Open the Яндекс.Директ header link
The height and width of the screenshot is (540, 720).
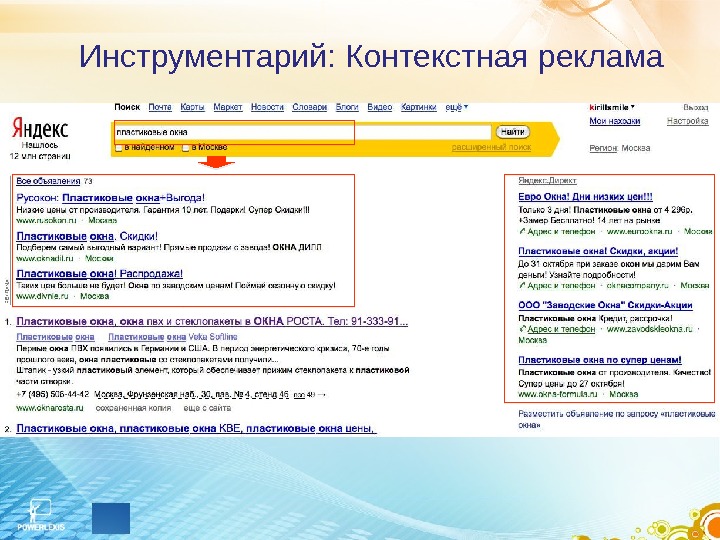point(547,181)
